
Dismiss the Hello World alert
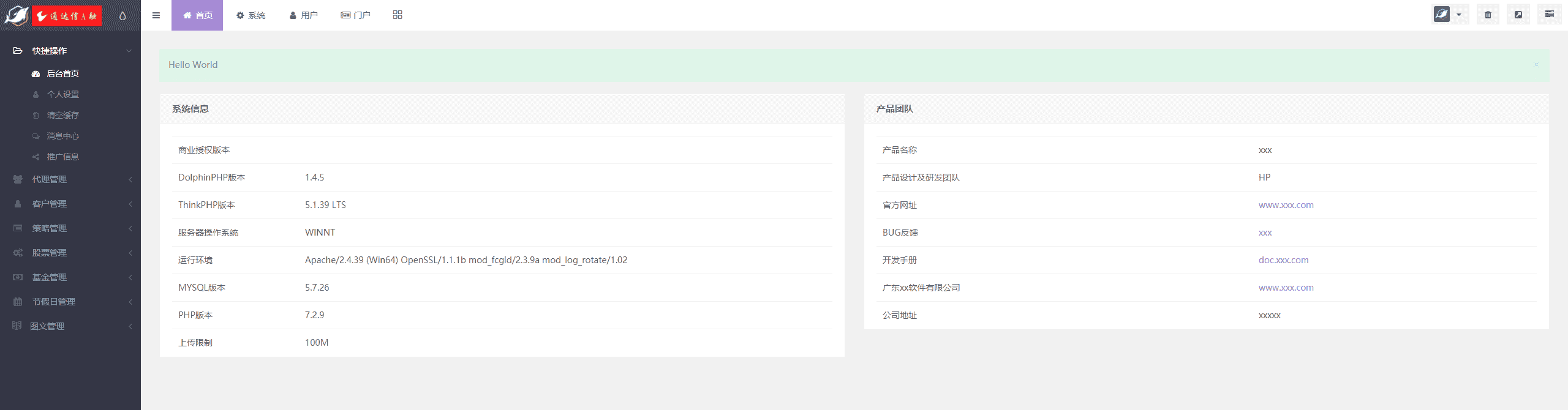click(x=1536, y=64)
